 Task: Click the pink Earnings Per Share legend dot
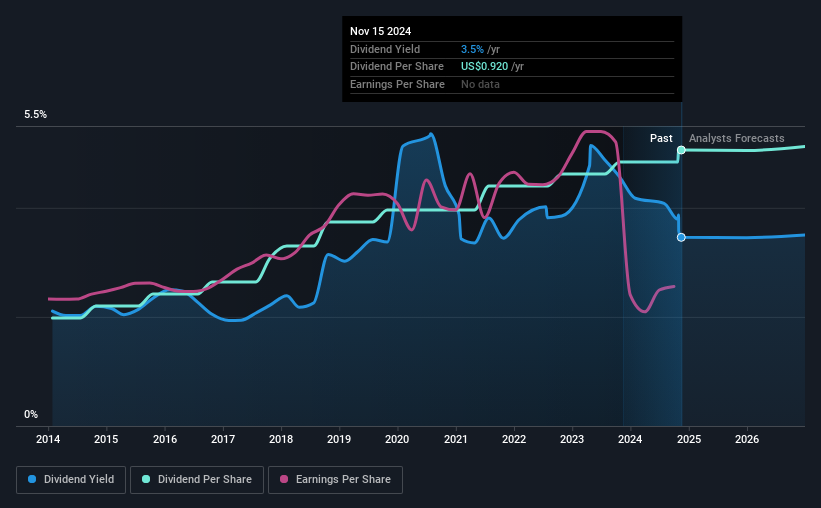click(x=284, y=479)
